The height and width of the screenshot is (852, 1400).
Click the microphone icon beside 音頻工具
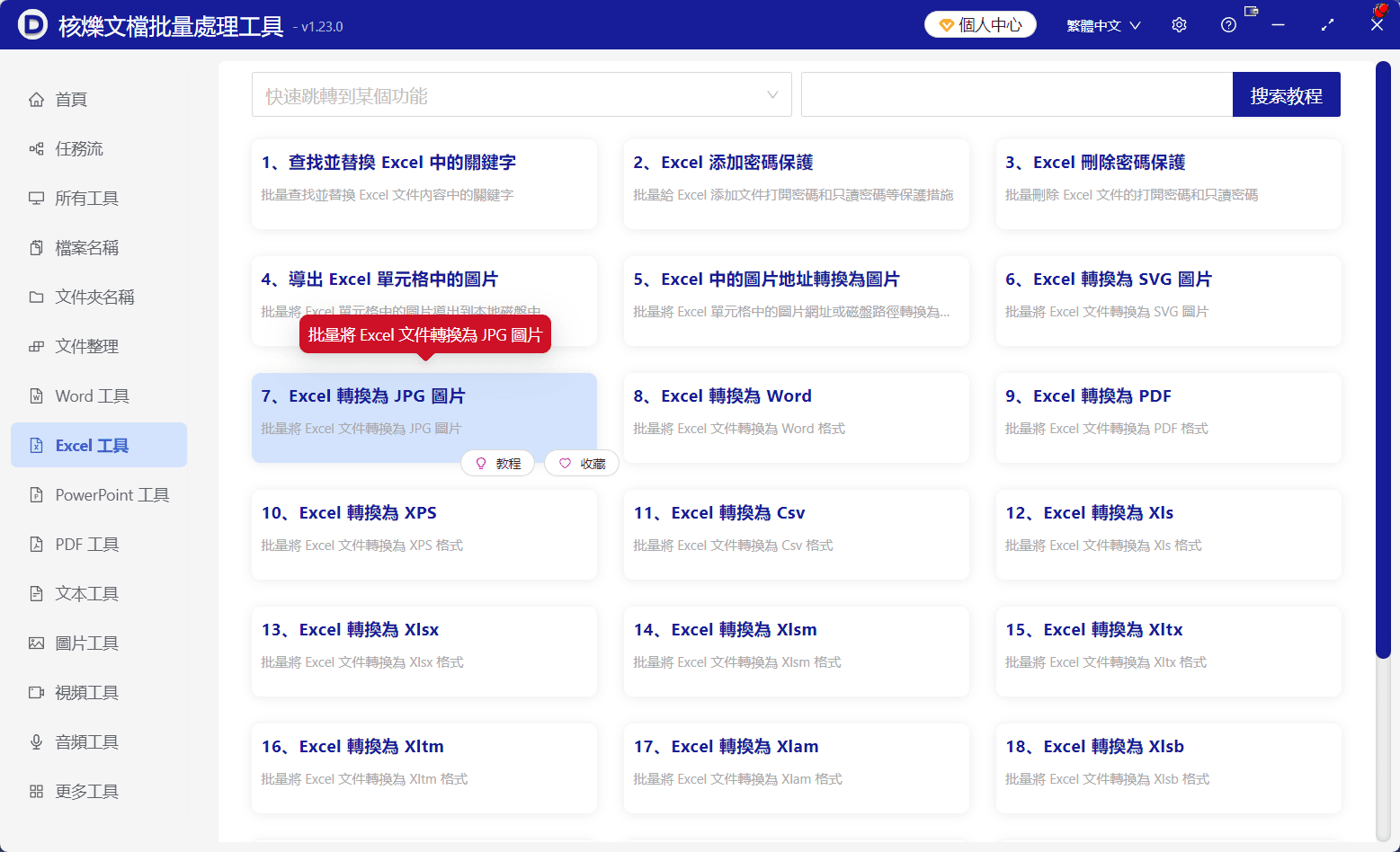coord(36,742)
